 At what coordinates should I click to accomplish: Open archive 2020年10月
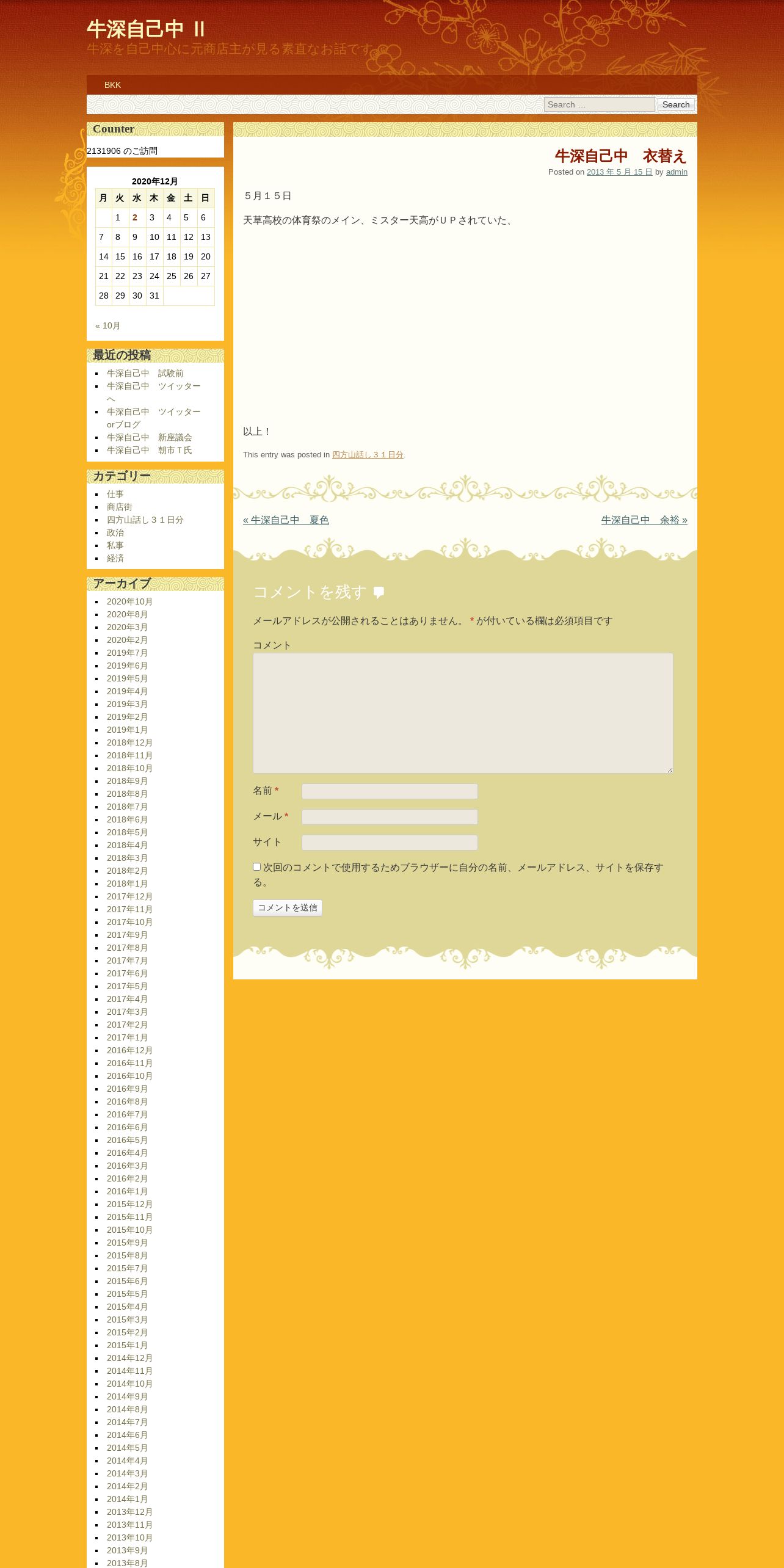130,601
